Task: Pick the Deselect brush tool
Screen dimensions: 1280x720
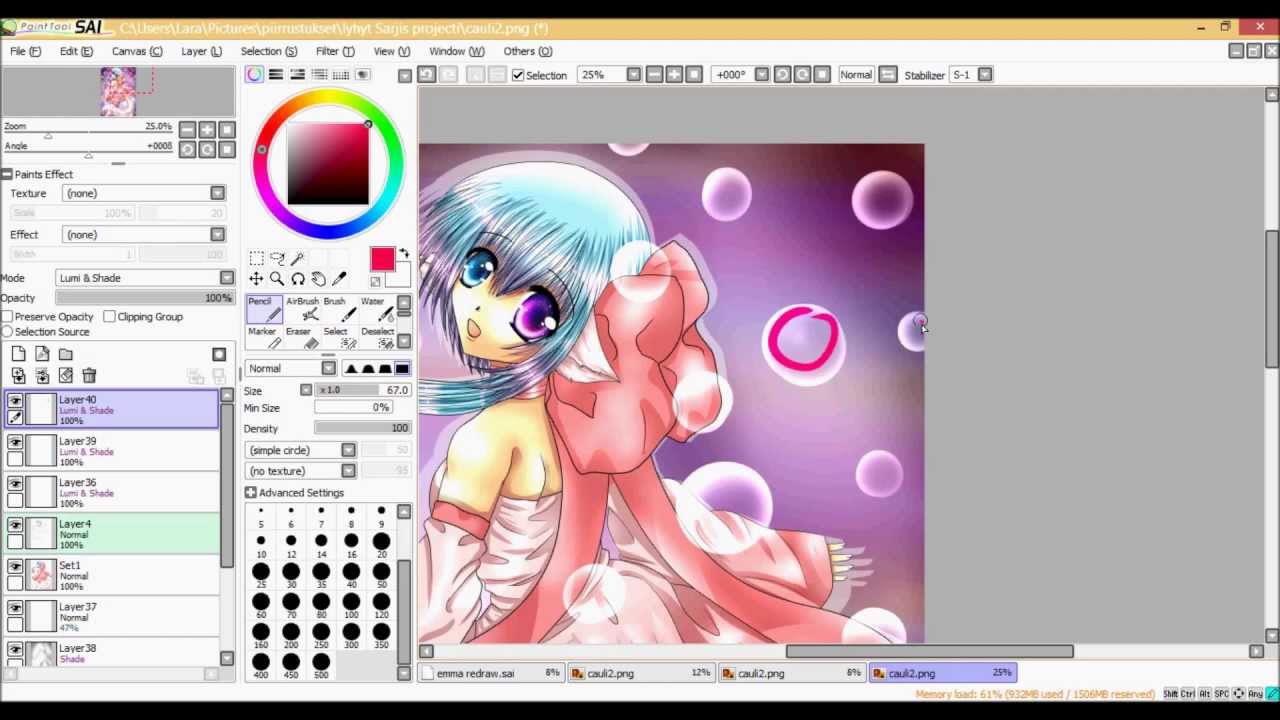Action: coord(376,338)
